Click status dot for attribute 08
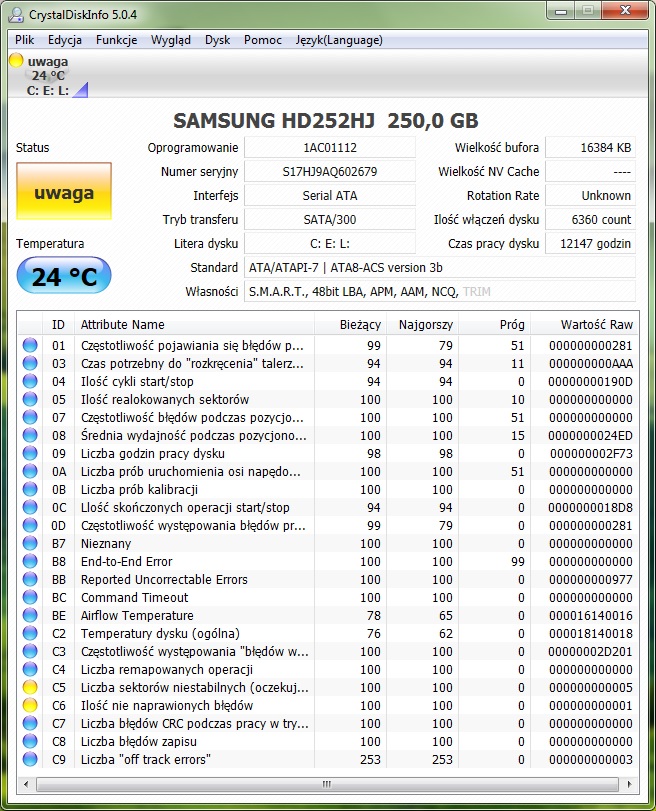The image size is (656, 811). (x=30, y=435)
